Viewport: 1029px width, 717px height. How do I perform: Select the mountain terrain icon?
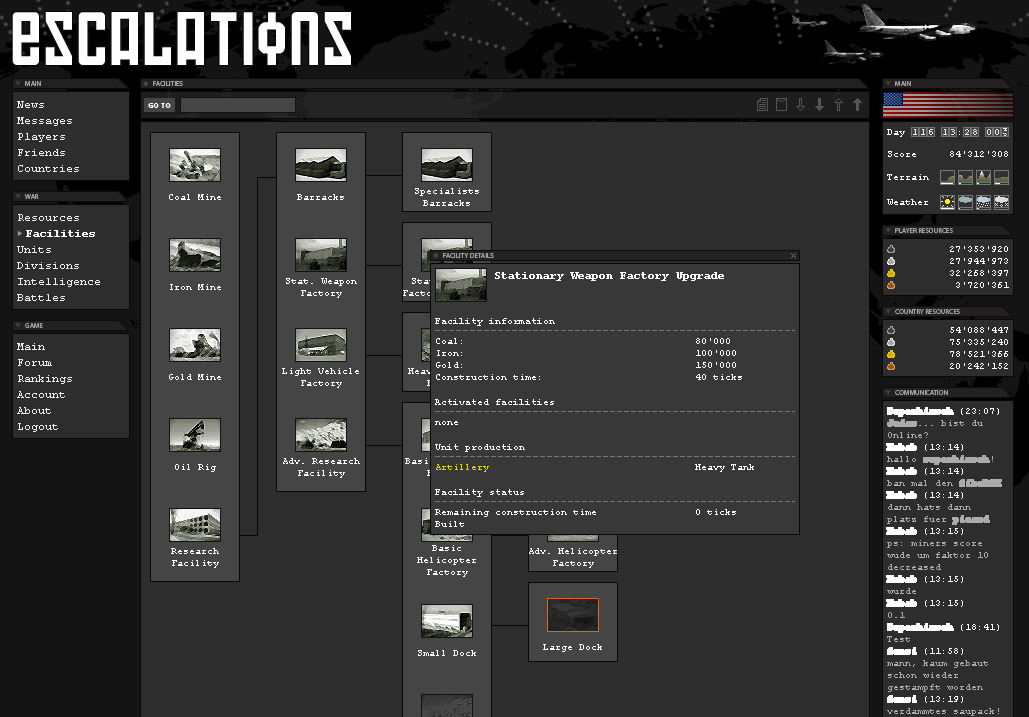(x=983, y=177)
